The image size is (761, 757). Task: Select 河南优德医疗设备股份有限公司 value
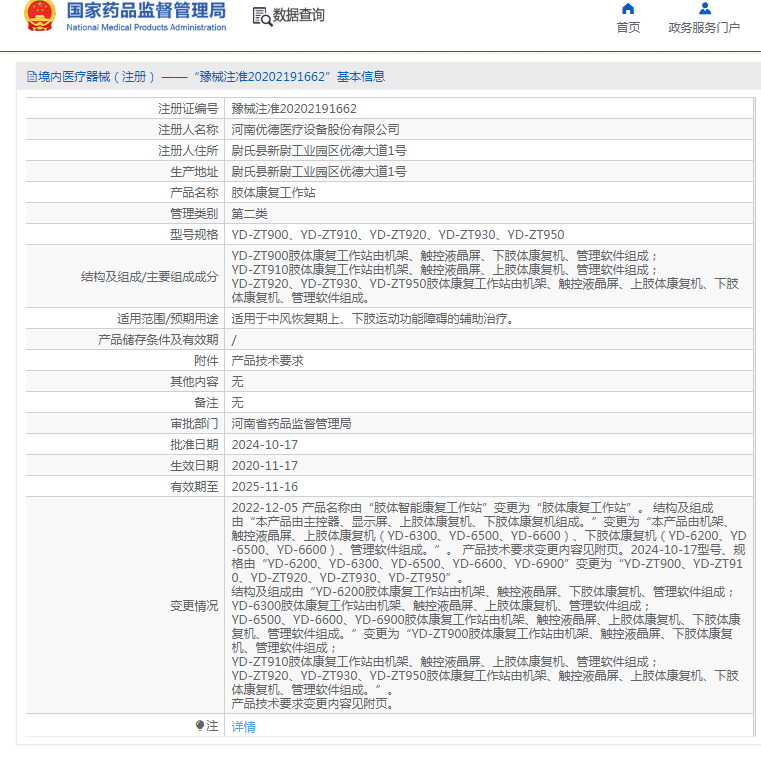click(x=315, y=130)
